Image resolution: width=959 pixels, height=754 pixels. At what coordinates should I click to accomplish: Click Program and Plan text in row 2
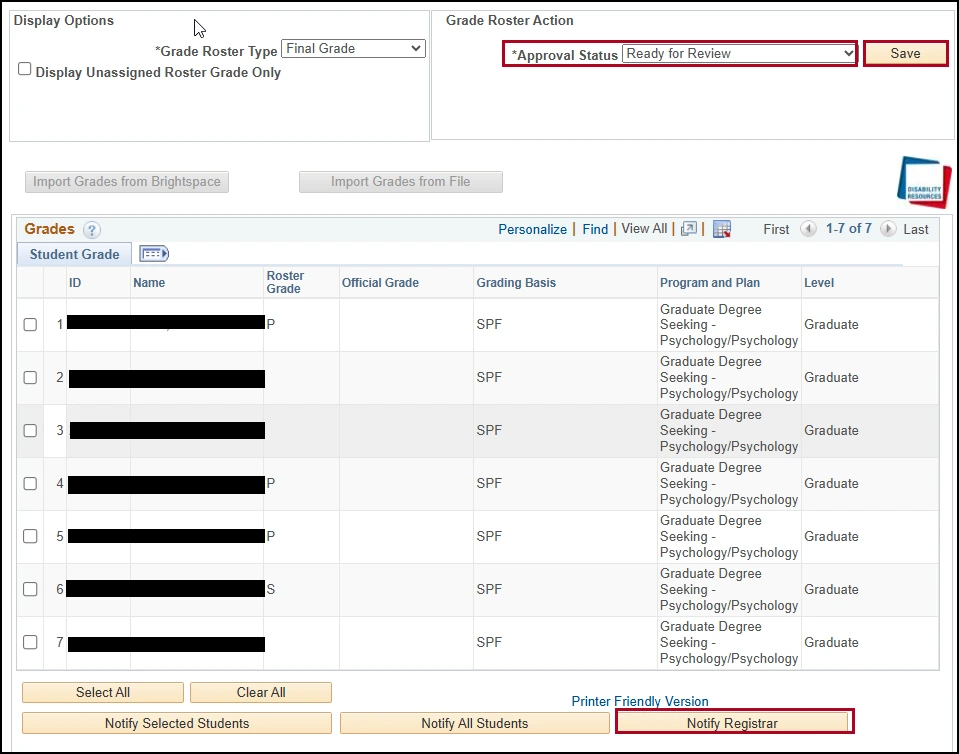coord(729,378)
